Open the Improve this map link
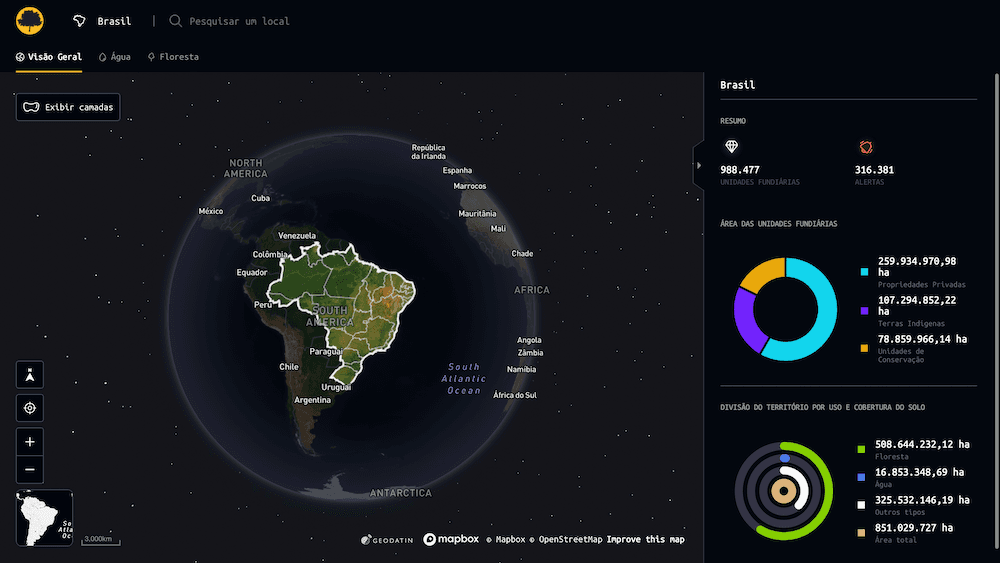Image resolution: width=1000 pixels, height=563 pixels. (x=645, y=540)
